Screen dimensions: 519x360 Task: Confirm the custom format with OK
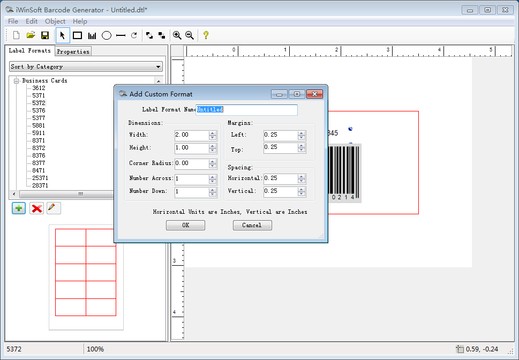click(186, 225)
